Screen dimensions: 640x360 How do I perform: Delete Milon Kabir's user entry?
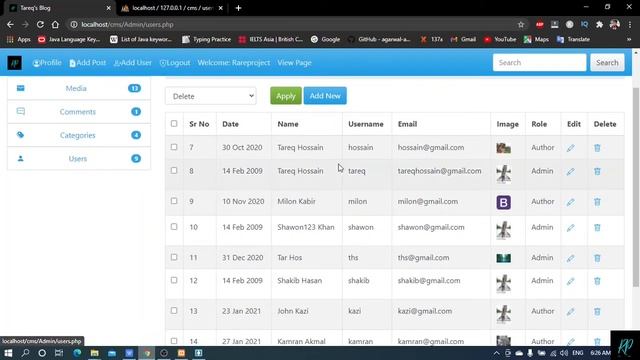(x=597, y=202)
